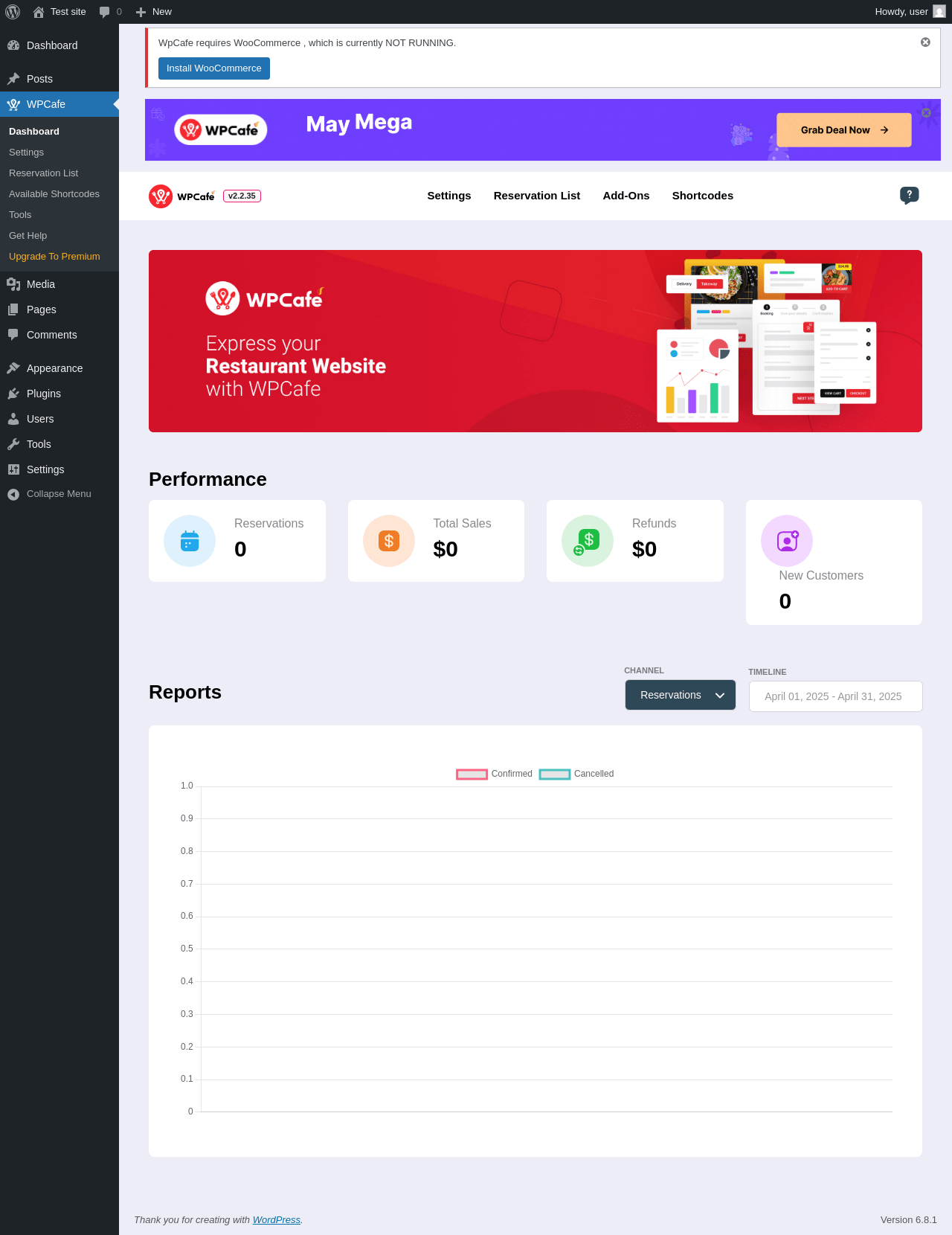Click the New Customers profile icon
The height and width of the screenshot is (1235, 952).
pyautogui.click(x=787, y=541)
